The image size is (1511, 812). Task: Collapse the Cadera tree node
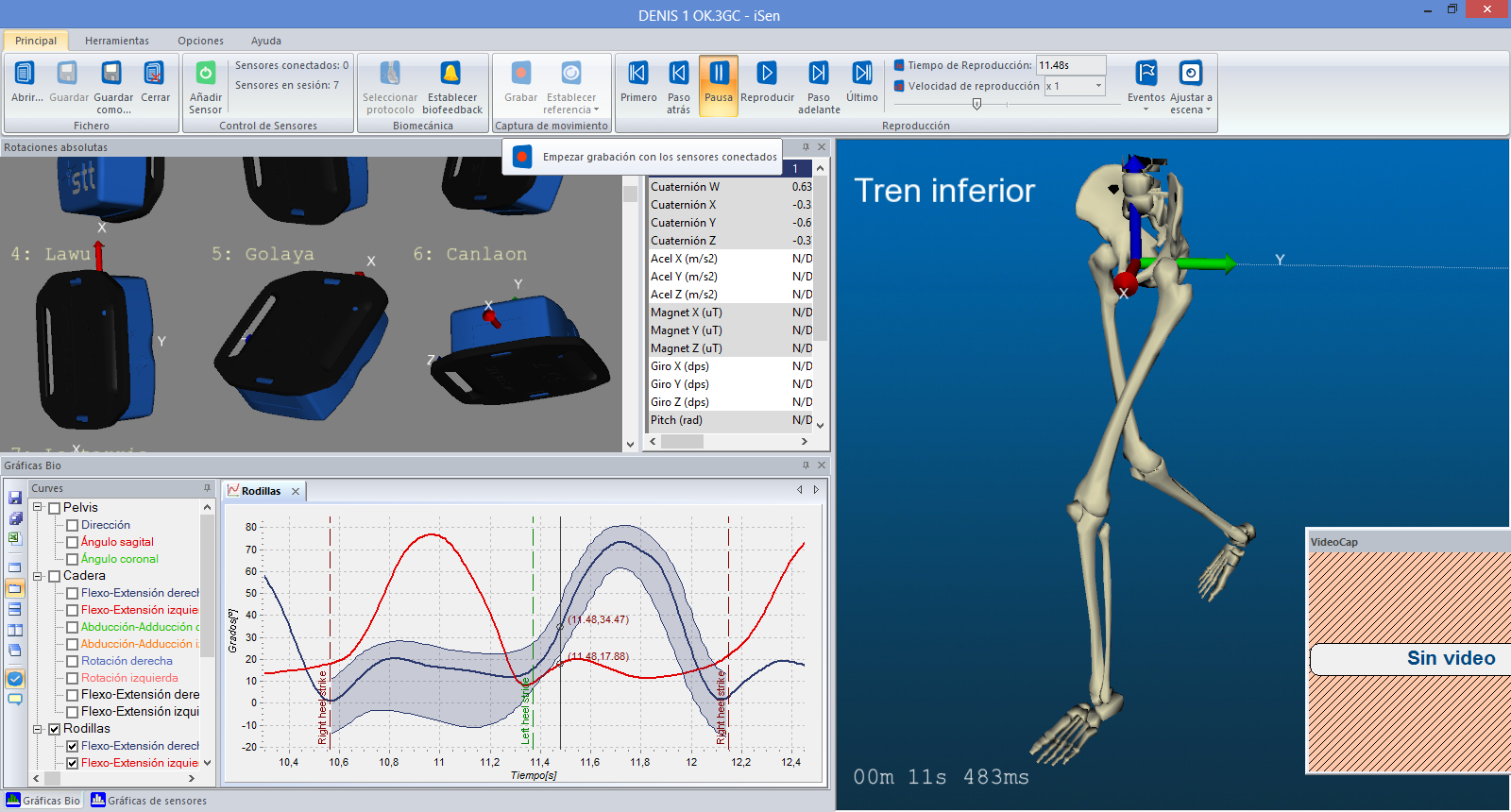tap(38, 576)
